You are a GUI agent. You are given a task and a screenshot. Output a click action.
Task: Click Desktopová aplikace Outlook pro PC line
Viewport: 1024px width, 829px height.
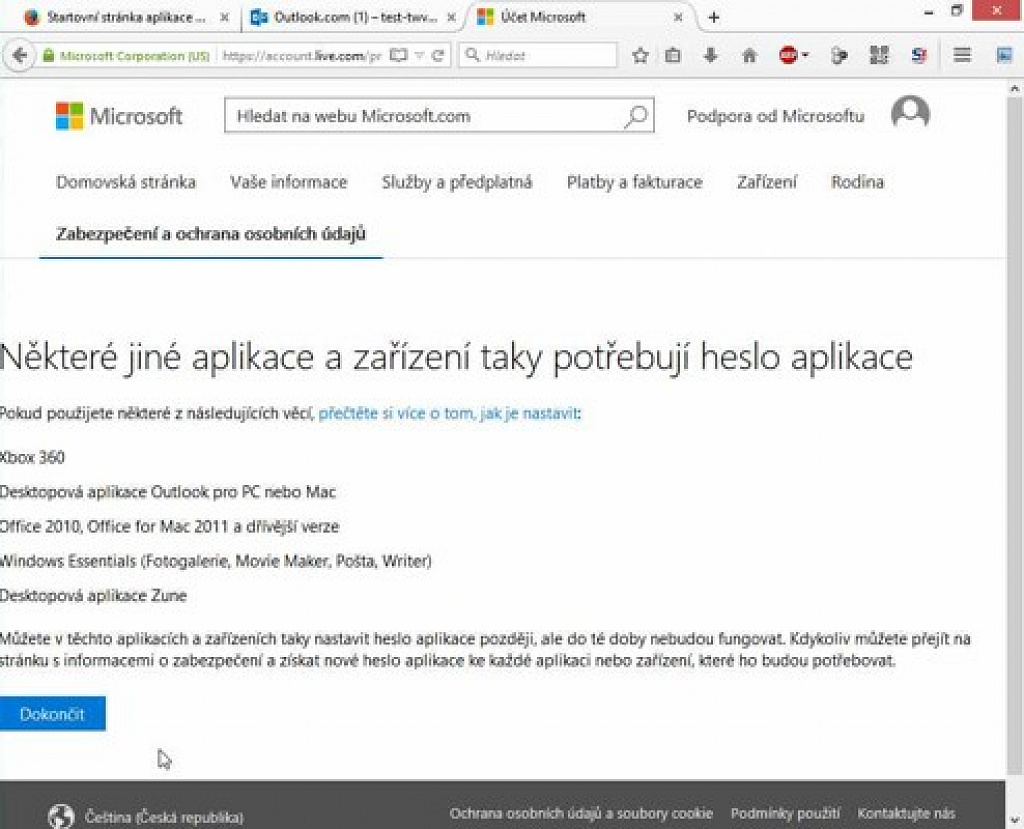point(168,492)
